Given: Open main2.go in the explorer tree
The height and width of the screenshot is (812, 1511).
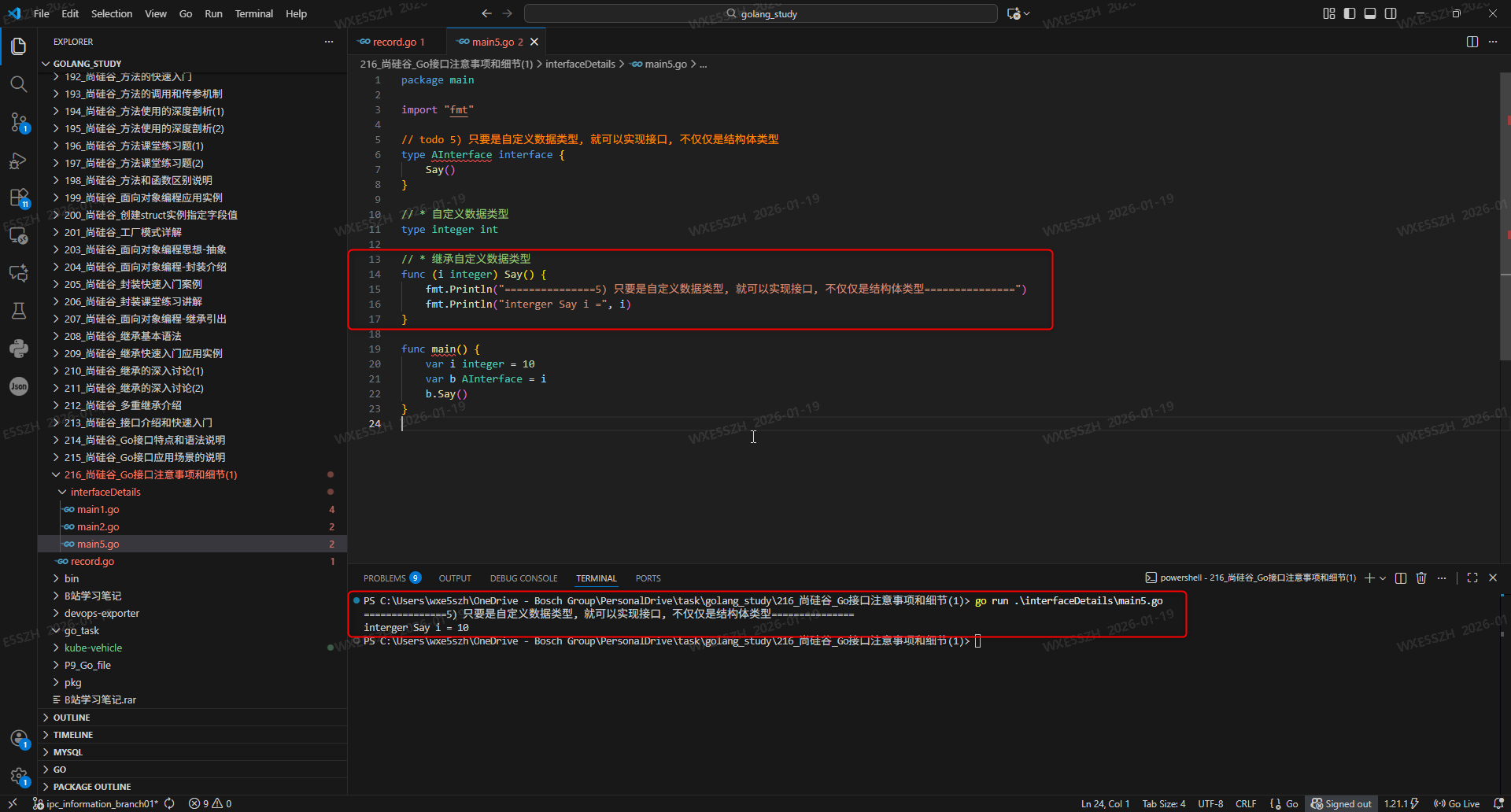Looking at the screenshot, I should tap(192, 526).
